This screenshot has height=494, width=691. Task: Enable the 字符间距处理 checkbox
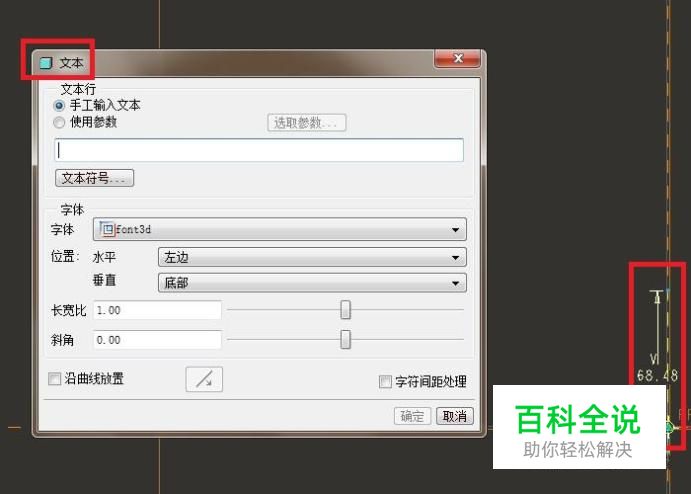point(385,382)
